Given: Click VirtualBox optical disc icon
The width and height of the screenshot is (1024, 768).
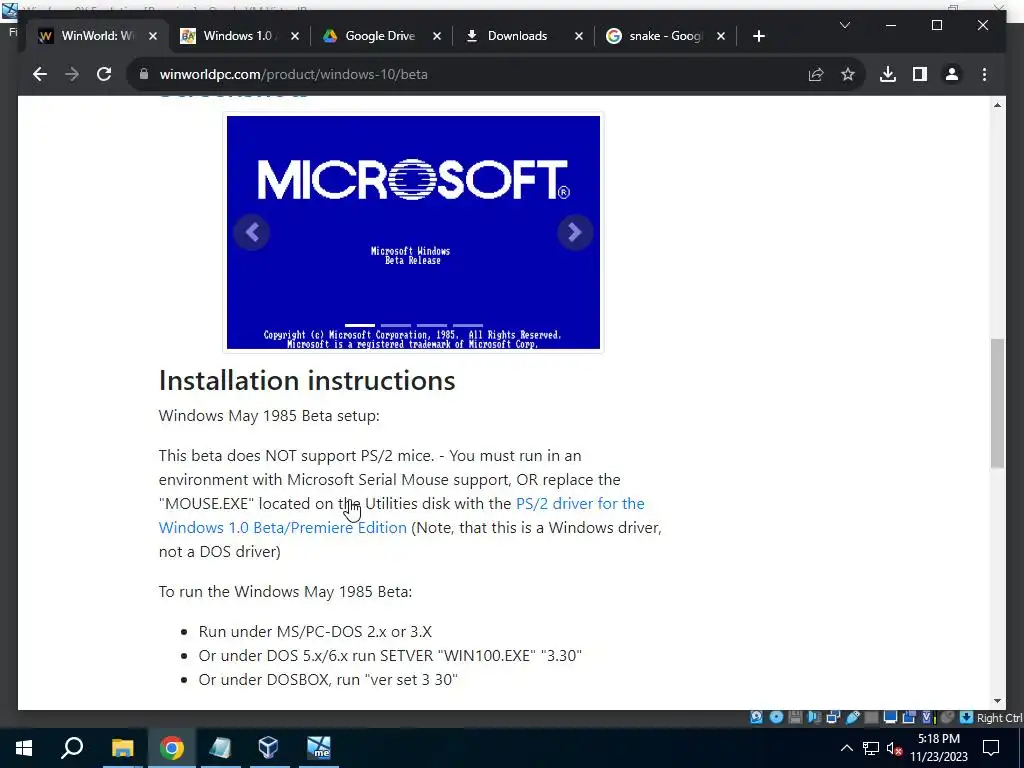Looking at the screenshot, I should click(x=776, y=718).
